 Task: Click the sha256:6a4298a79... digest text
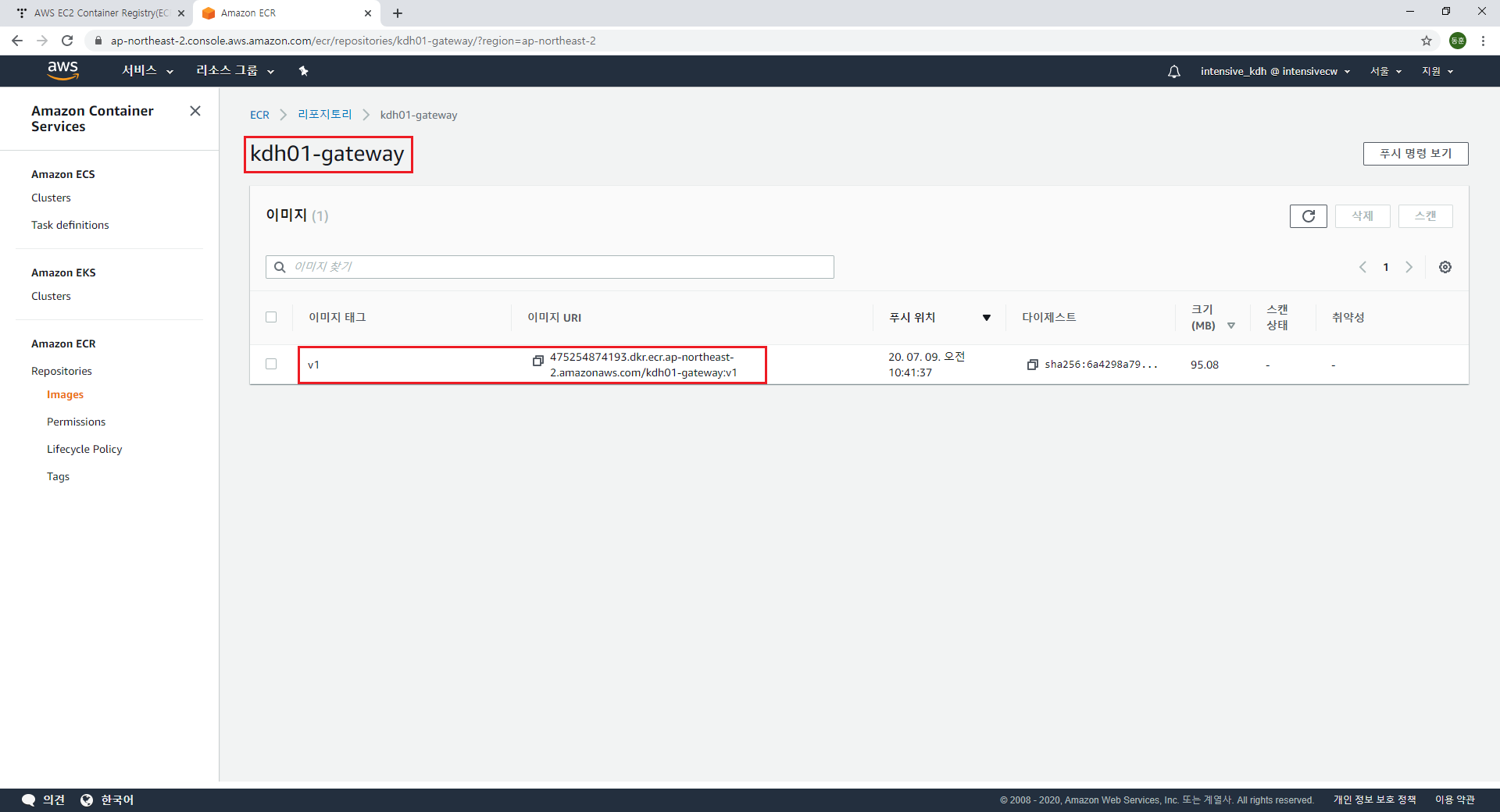click(1102, 365)
